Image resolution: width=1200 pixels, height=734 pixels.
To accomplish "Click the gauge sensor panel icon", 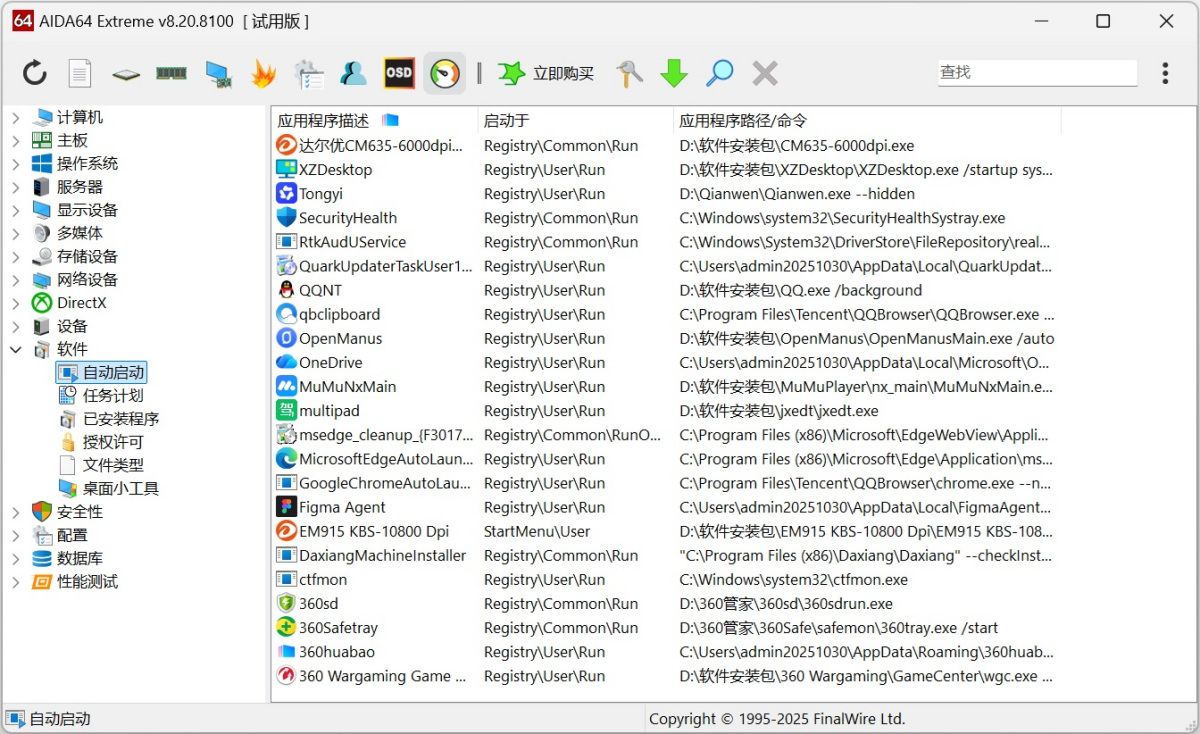I will pyautogui.click(x=444, y=73).
